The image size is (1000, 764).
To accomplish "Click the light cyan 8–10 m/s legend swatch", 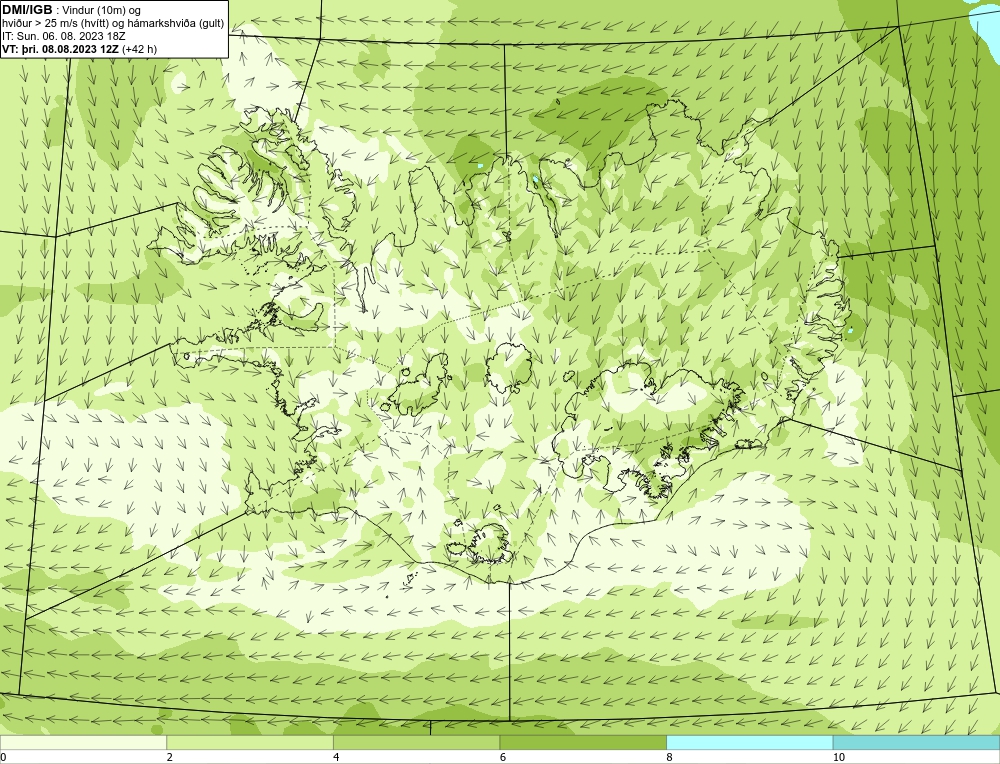I will click(749, 742).
